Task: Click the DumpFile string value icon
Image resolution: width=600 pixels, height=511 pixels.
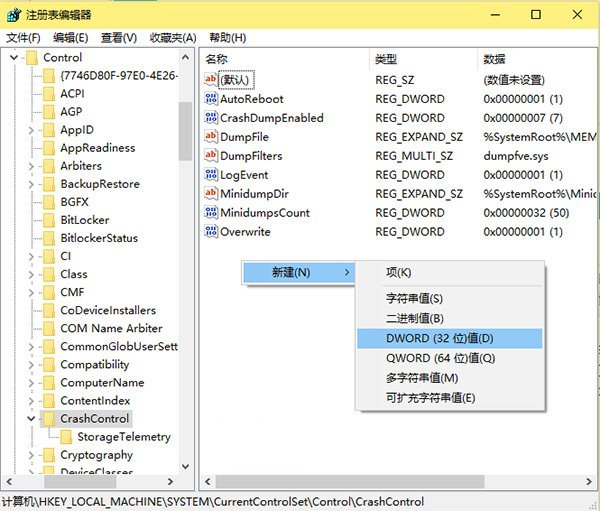Action: click(211, 137)
